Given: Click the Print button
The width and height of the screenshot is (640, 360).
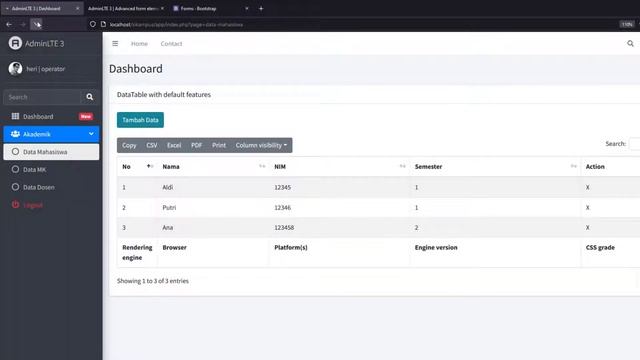Looking at the screenshot, I should [x=219, y=145].
